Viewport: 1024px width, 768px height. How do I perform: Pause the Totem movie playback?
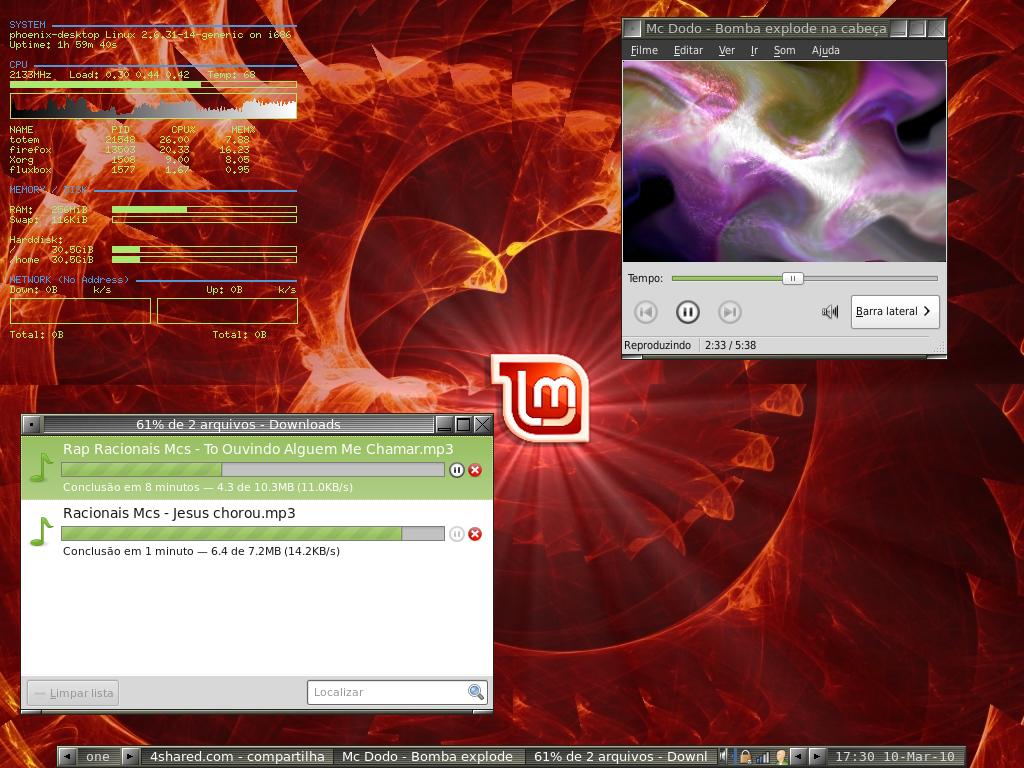pyautogui.click(x=687, y=312)
